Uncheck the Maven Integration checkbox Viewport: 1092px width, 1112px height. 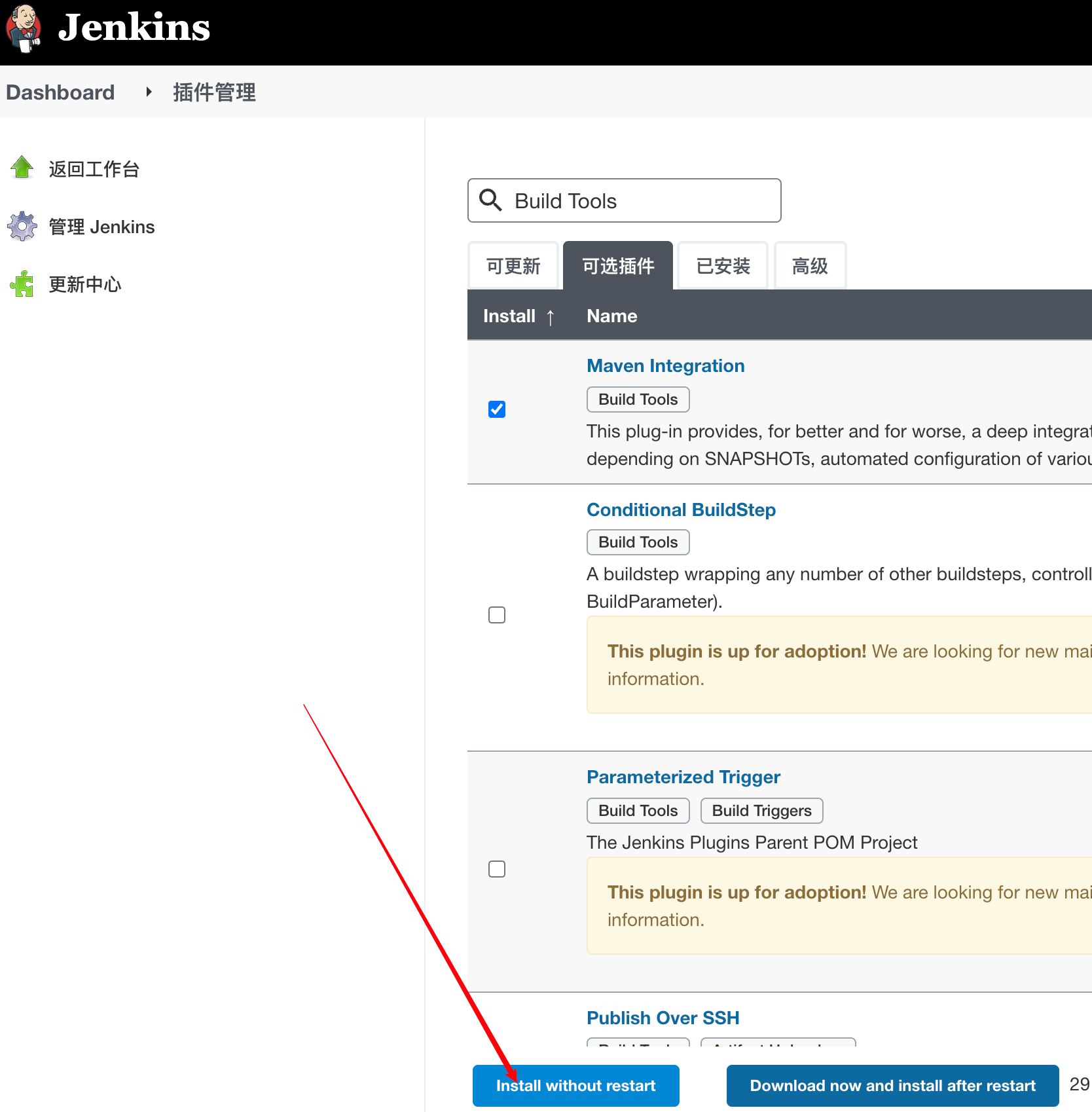pyautogui.click(x=497, y=409)
